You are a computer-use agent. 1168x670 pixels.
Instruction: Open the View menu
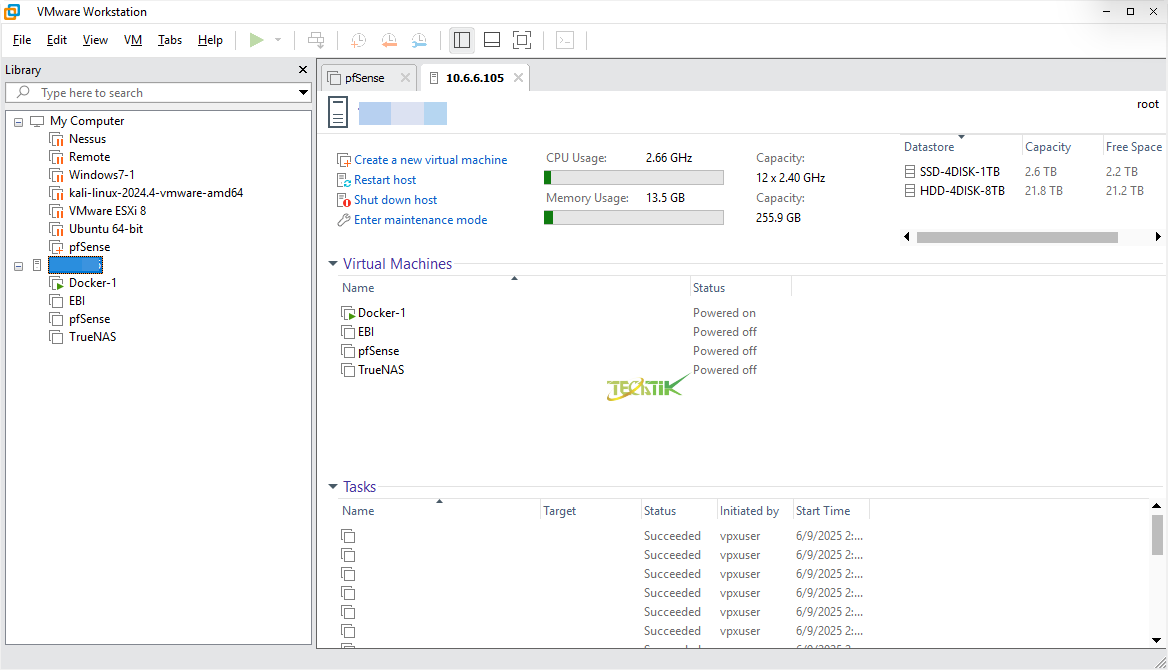coord(95,40)
